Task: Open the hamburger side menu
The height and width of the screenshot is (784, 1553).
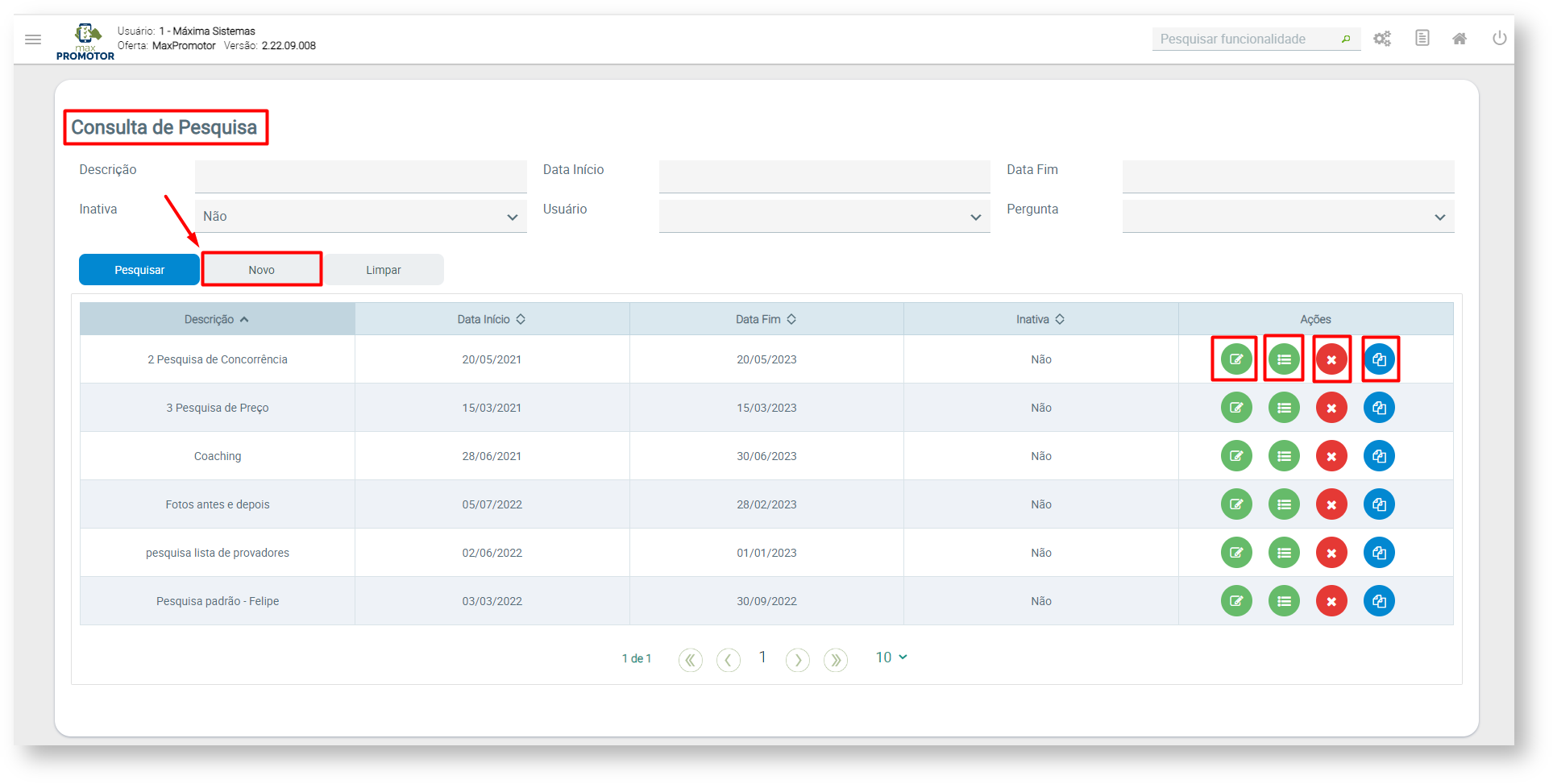Action: (x=33, y=39)
